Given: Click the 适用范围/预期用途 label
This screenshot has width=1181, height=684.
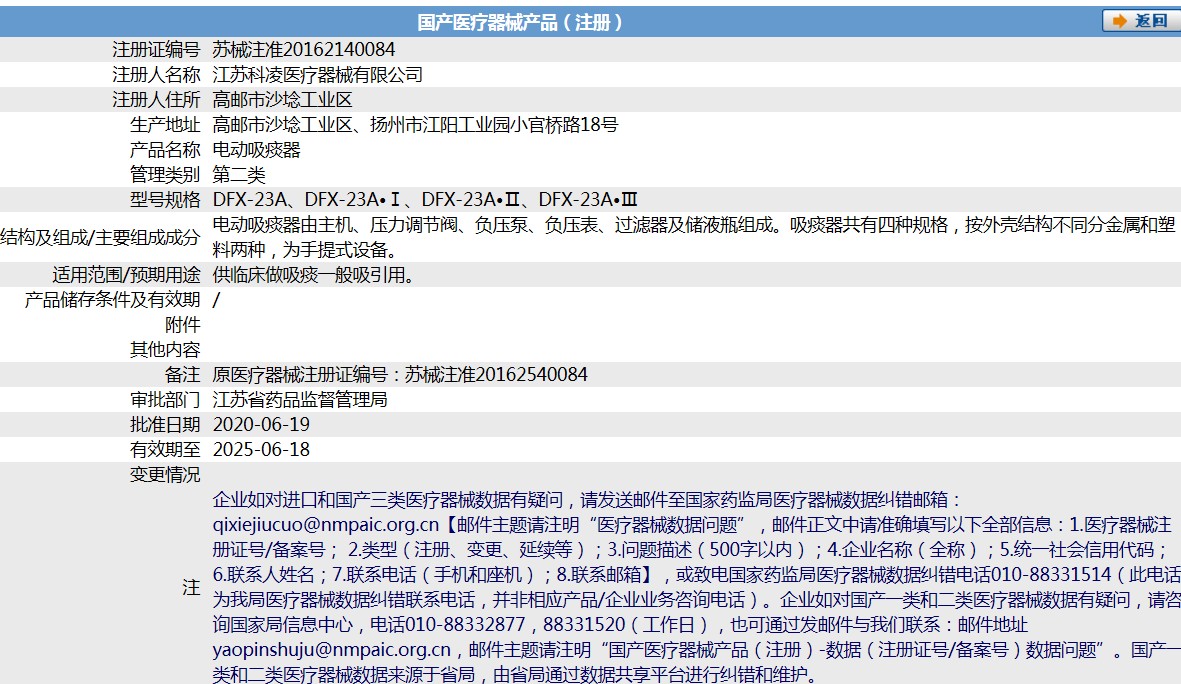Looking at the screenshot, I should [127, 275].
